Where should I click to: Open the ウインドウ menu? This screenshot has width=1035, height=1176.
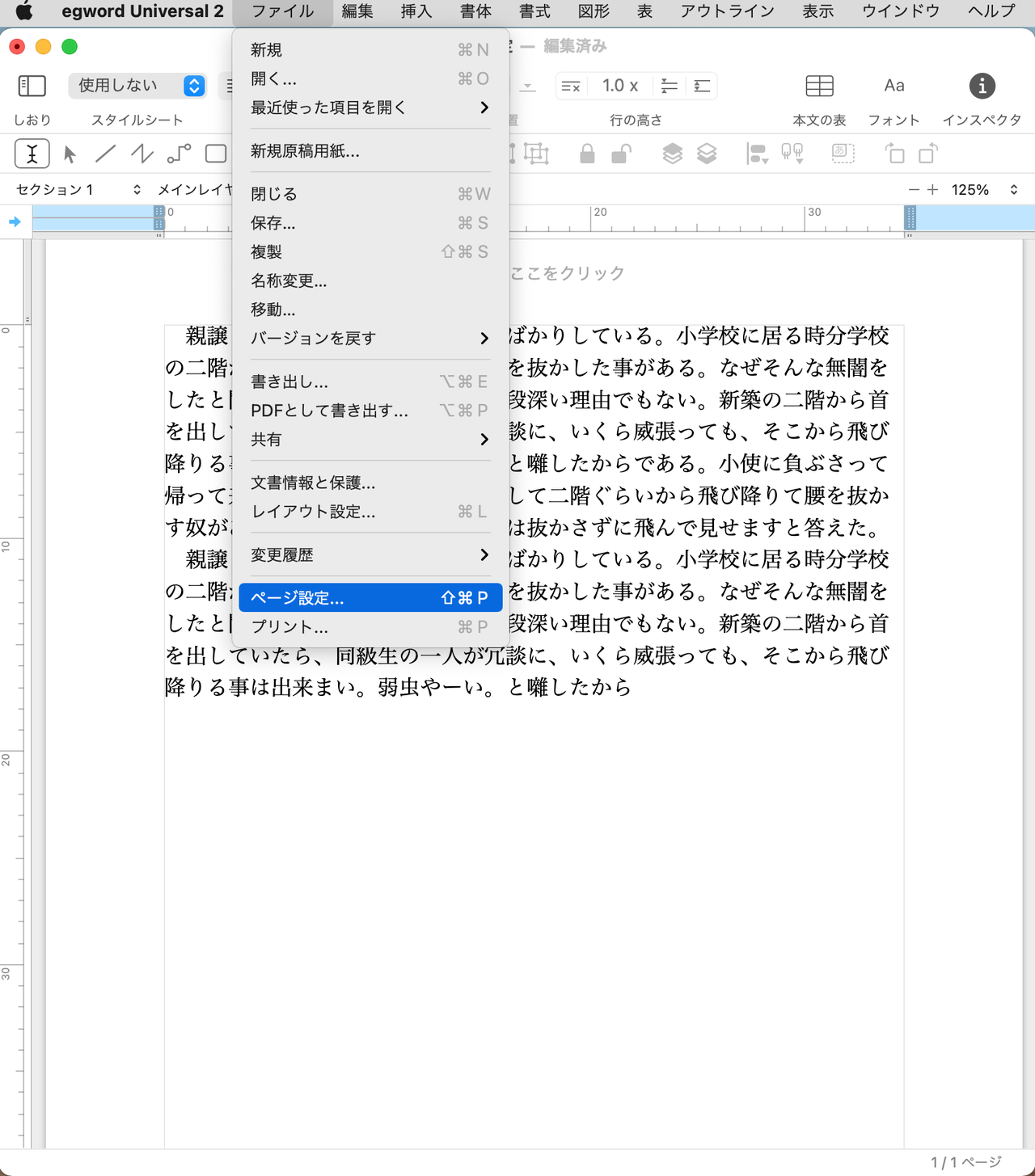(x=901, y=11)
